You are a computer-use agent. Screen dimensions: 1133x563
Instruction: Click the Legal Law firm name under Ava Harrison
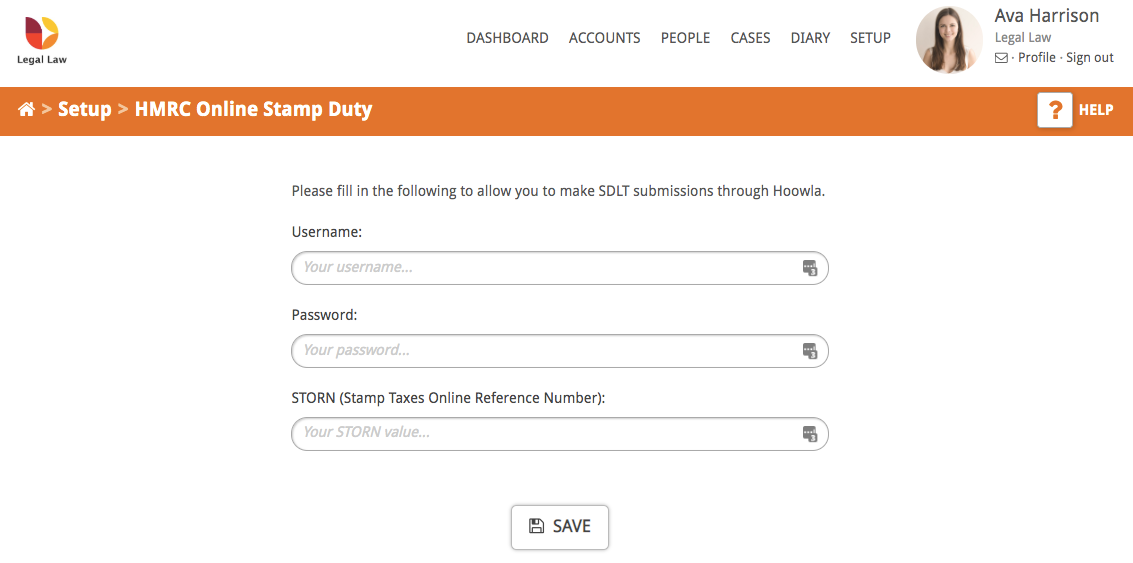(x=1023, y=38)
